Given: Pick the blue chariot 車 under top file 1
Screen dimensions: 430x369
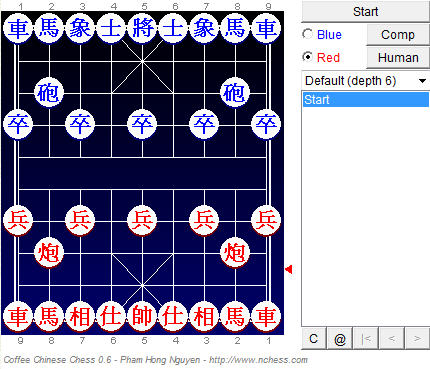Looking at the screenshot, I should tap(18, 28).
